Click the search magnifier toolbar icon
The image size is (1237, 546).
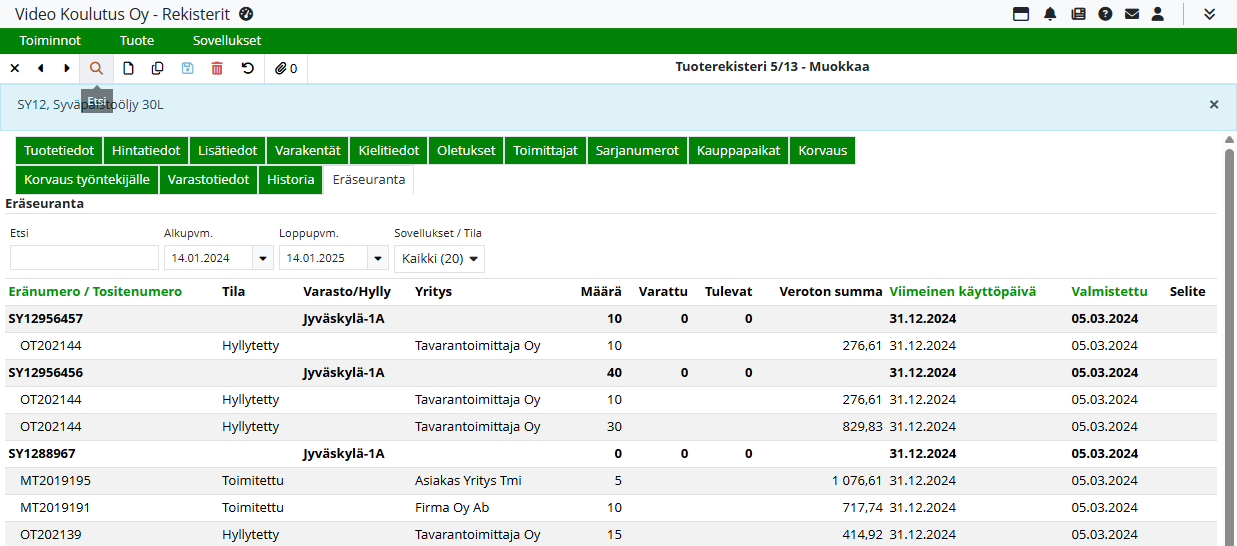tap(96, 68)
